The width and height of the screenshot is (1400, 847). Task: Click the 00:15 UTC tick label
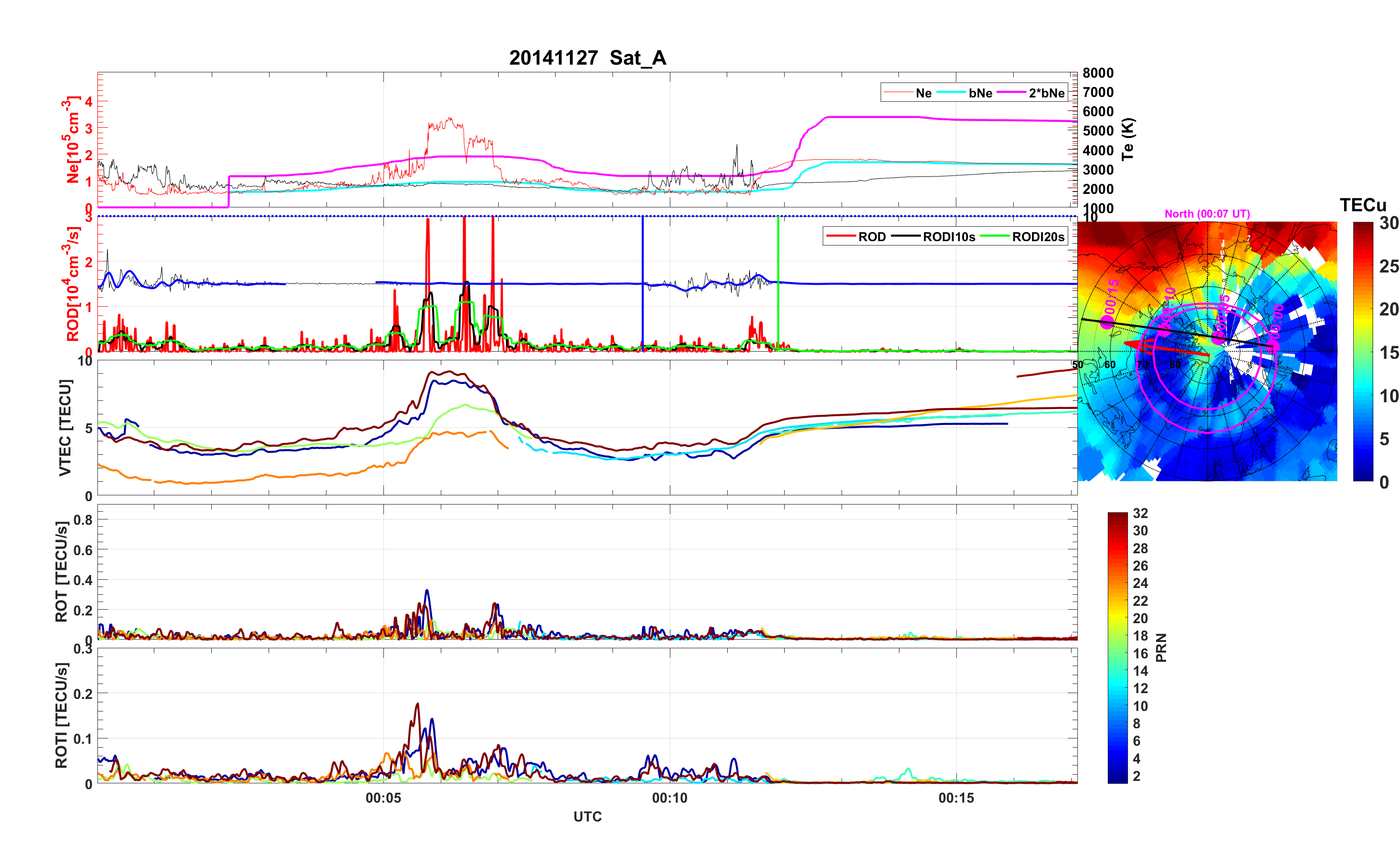(x=956, y=797)
